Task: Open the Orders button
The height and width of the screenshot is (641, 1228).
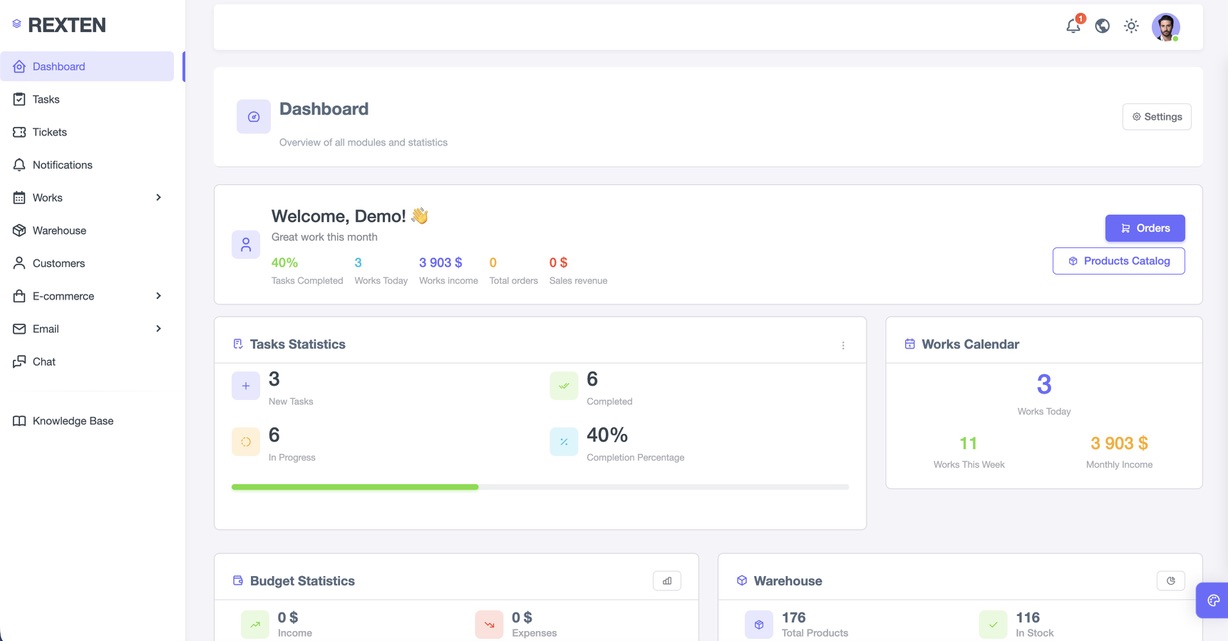Action: pos(1144,228)
